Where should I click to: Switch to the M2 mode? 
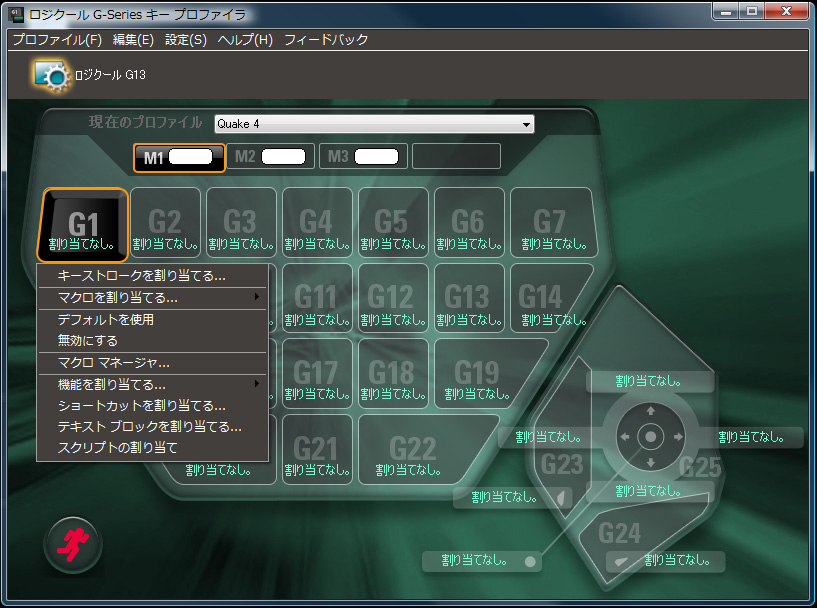click(268, 157)
